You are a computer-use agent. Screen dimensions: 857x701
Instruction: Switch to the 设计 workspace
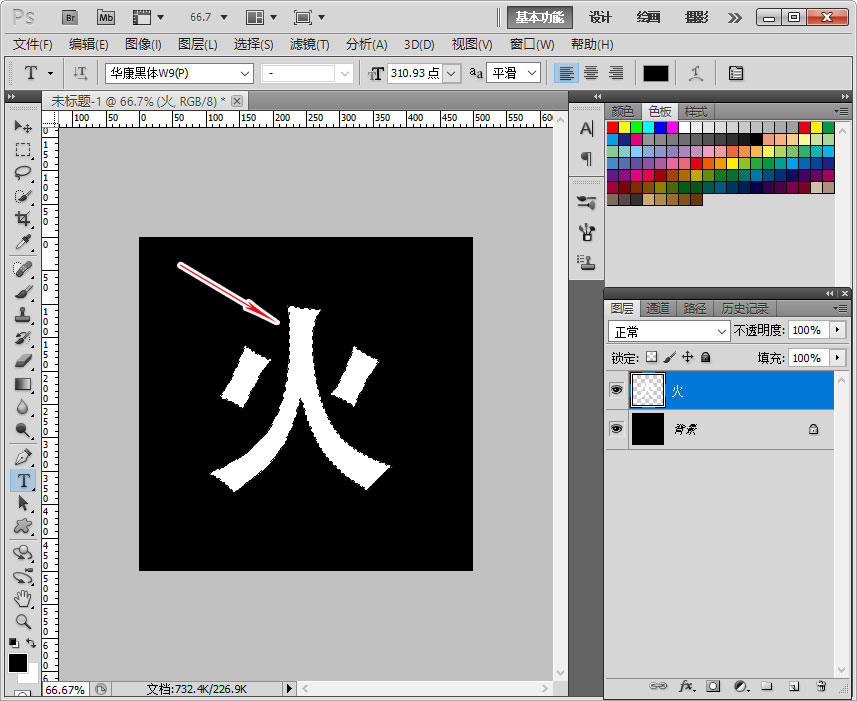tap(600, 17)
